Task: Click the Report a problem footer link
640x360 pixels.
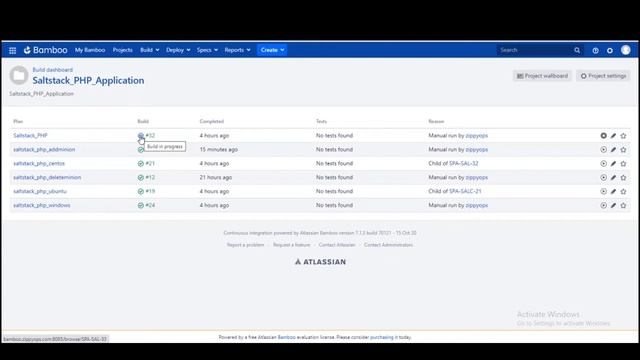Action: (x=245, y=245)
